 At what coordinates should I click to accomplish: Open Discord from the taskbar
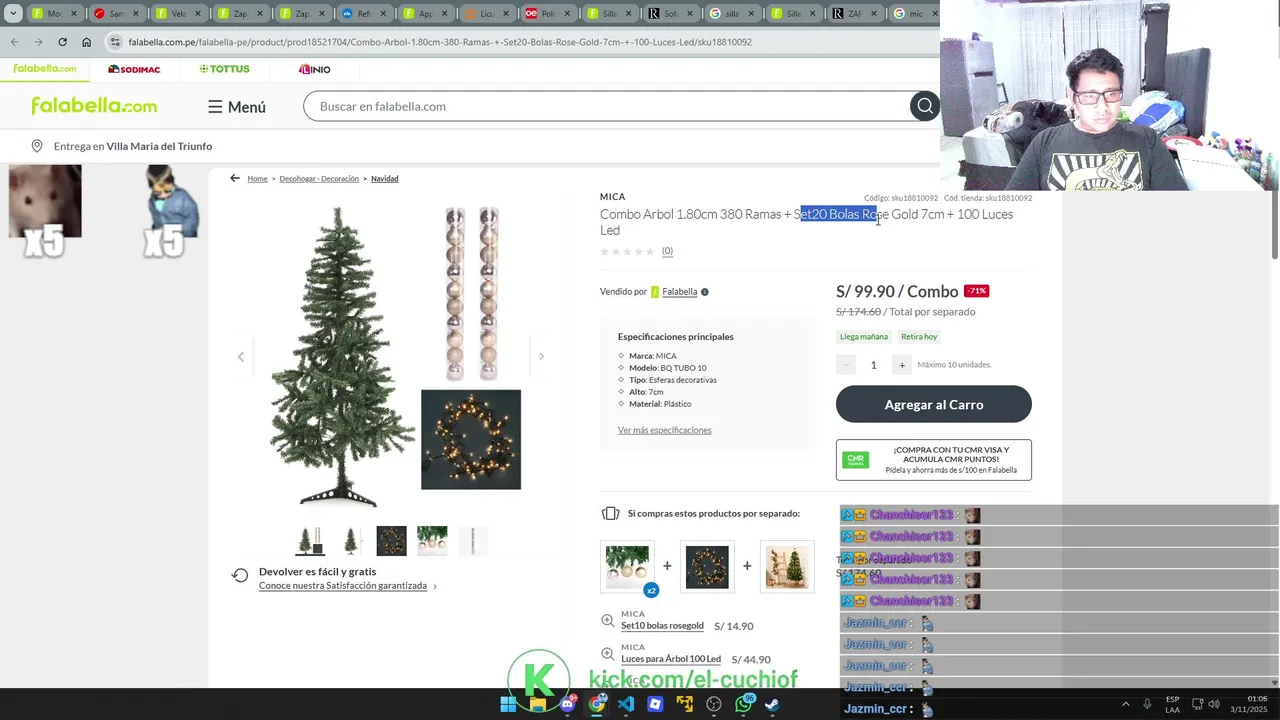567,704
